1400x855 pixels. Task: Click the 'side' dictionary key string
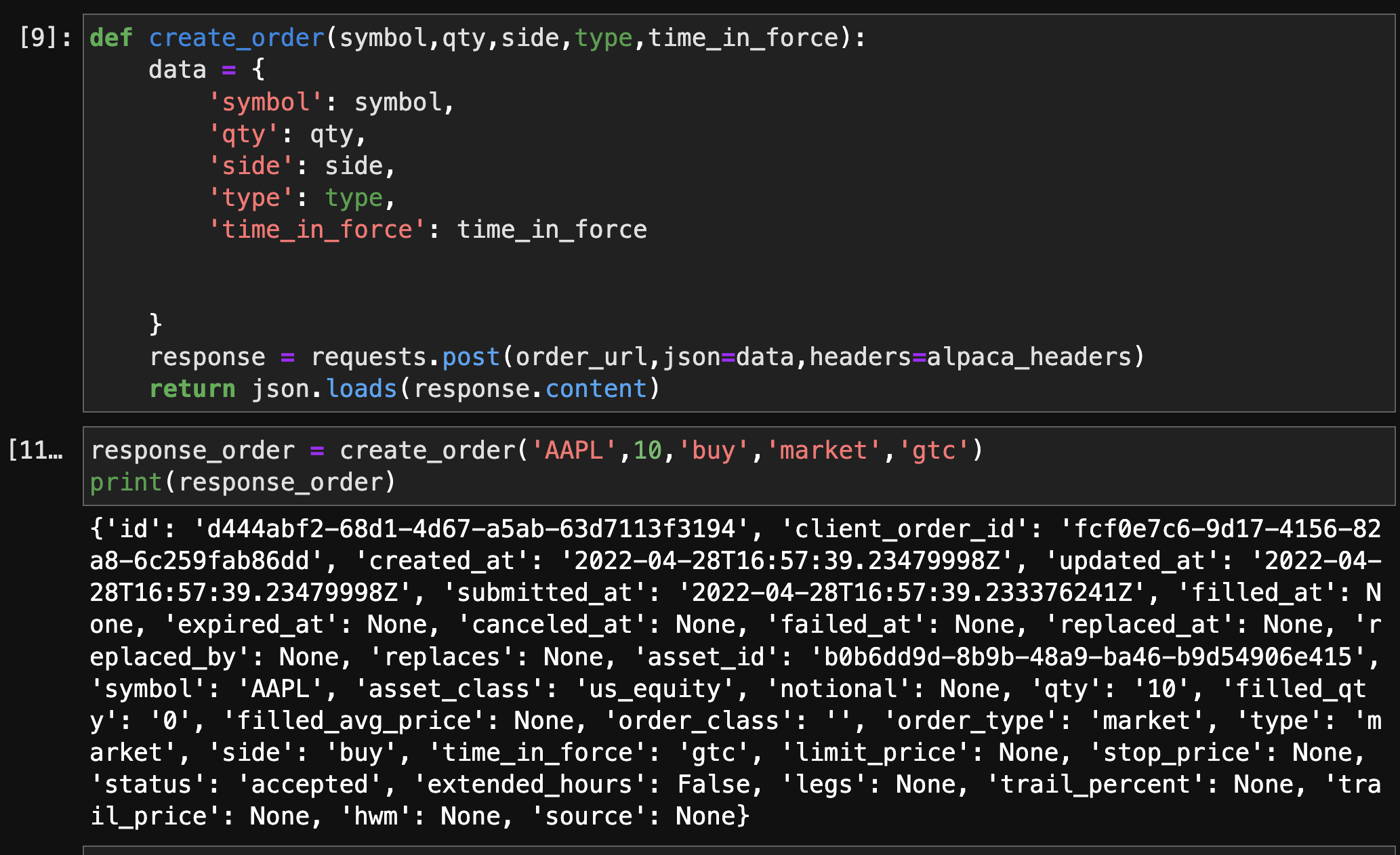click(251, 166)
